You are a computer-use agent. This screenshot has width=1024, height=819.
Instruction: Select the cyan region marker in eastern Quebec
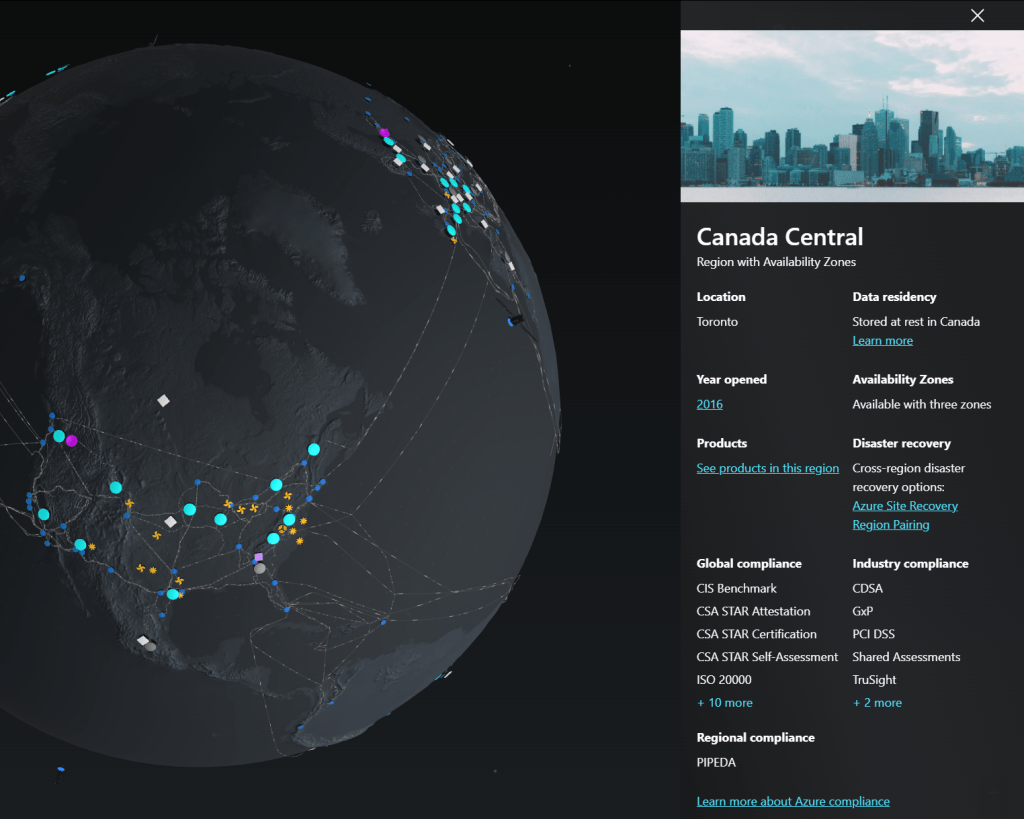click(x=314, y=449)
